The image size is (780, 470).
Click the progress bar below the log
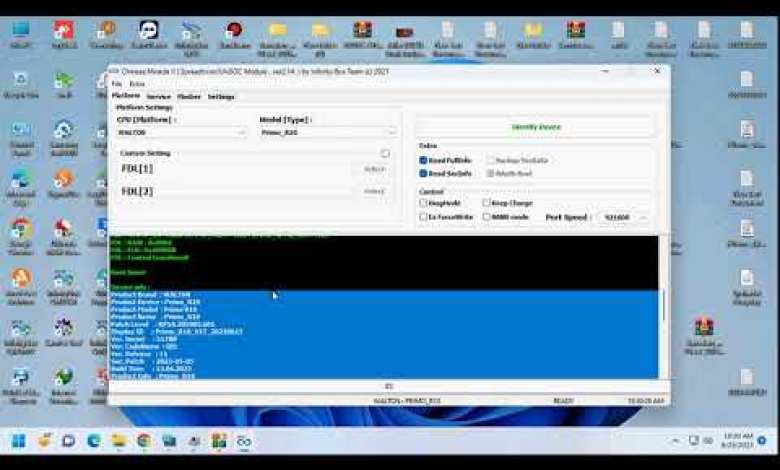tap(389, 386)
